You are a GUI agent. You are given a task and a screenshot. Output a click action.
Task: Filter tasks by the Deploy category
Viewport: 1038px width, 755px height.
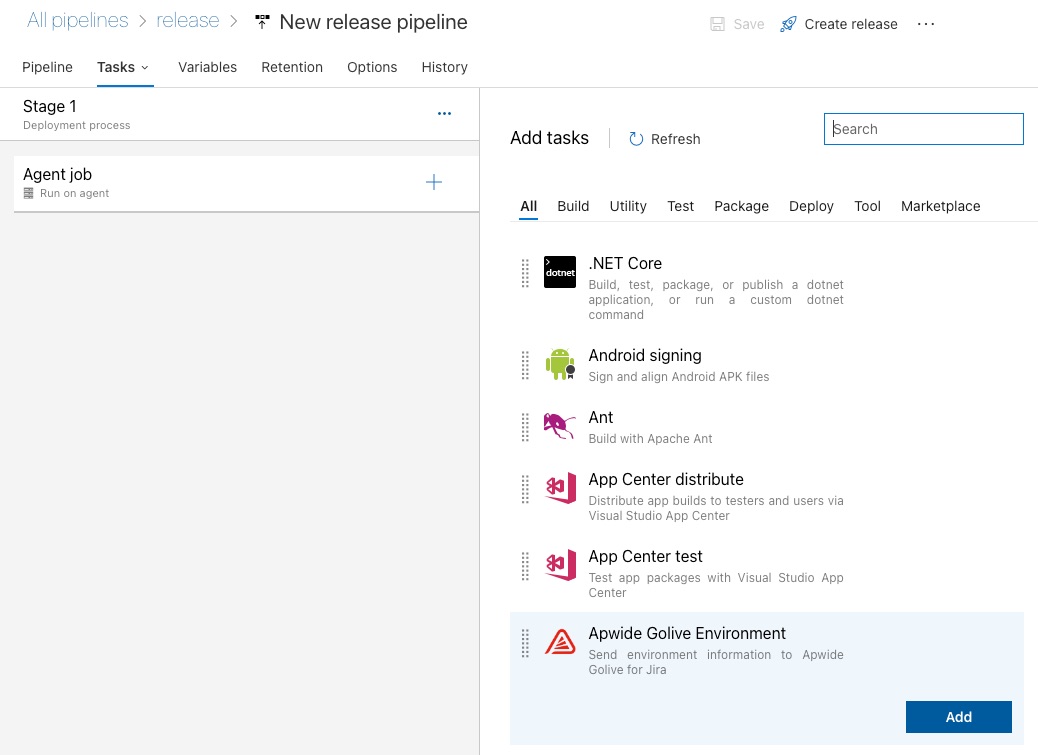pos(811,206)
